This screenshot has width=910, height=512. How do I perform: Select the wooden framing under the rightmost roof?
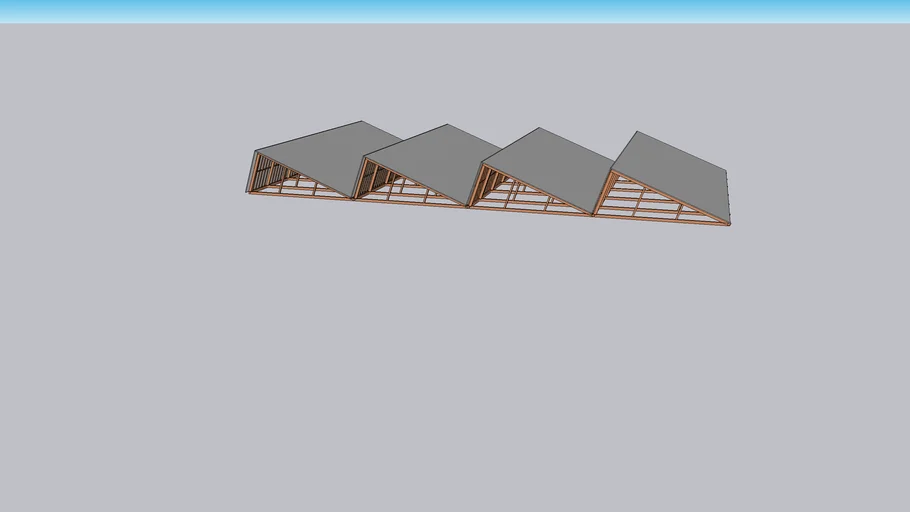[x=650, y=205]
